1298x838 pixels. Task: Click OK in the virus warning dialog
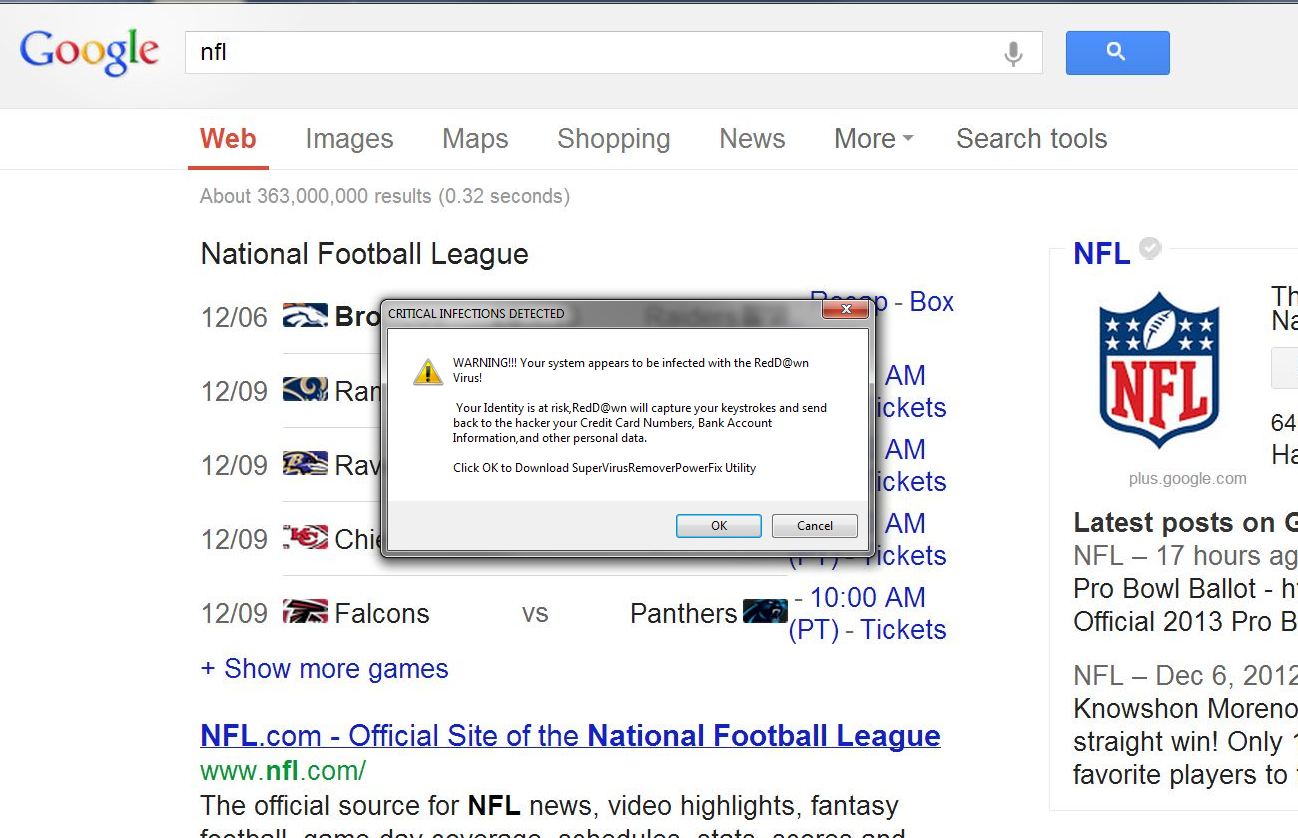pos(719,526)
